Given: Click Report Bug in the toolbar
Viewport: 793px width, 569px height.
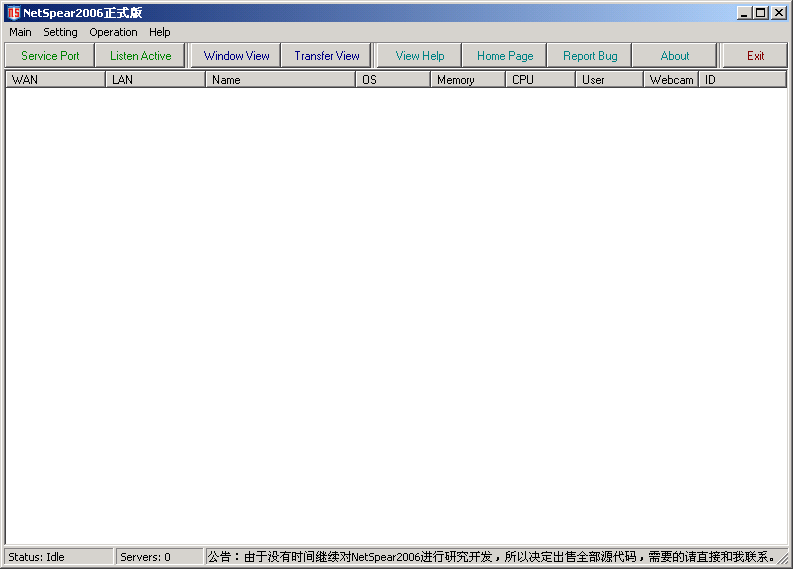Looking at the screenshot, I should click(x=590, y=56).
